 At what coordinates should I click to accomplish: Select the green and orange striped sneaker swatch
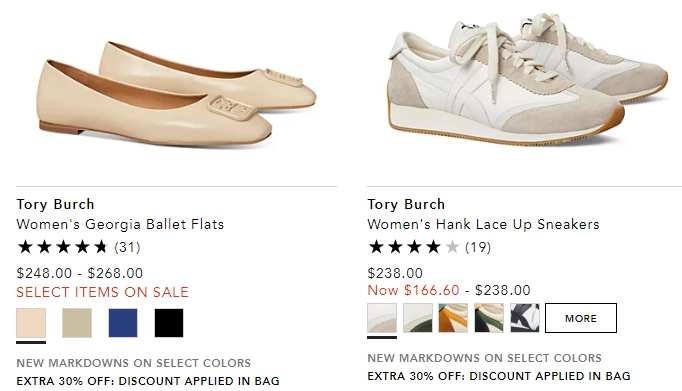[x=489, y=318]
